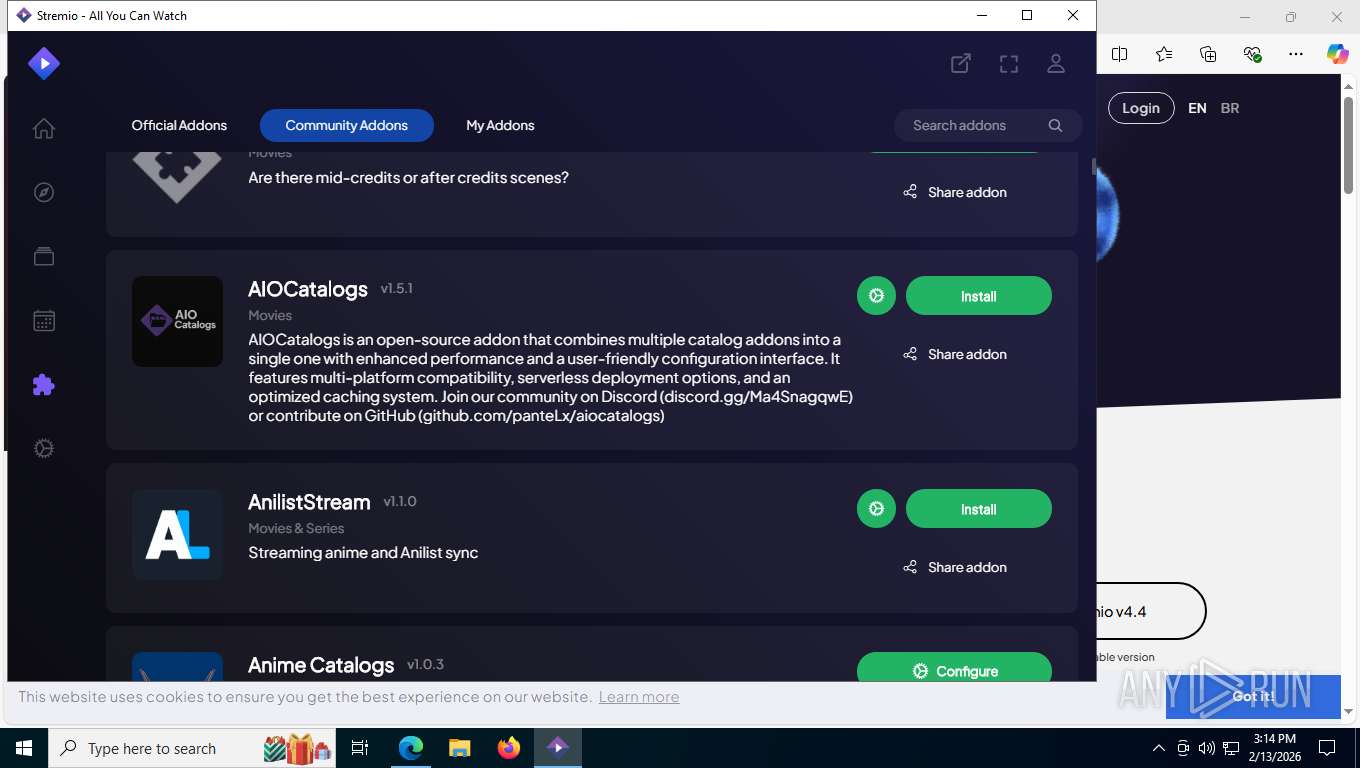Open Learn more cookie link
Image resolution: width=1360 pixels, height=768 pixels.
(x=639, y=697)
